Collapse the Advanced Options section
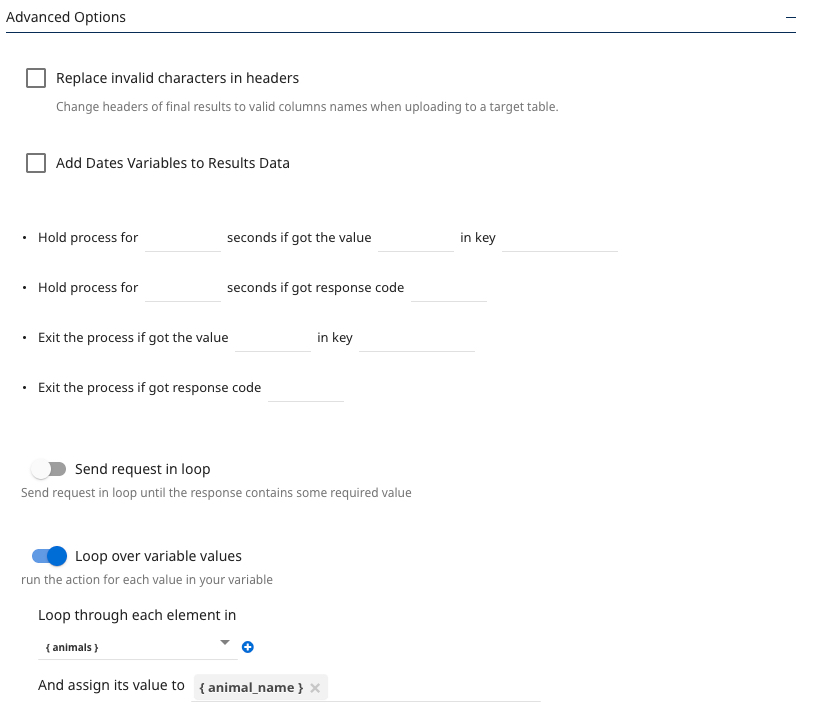The image size is (817, 714). point(790,18)
